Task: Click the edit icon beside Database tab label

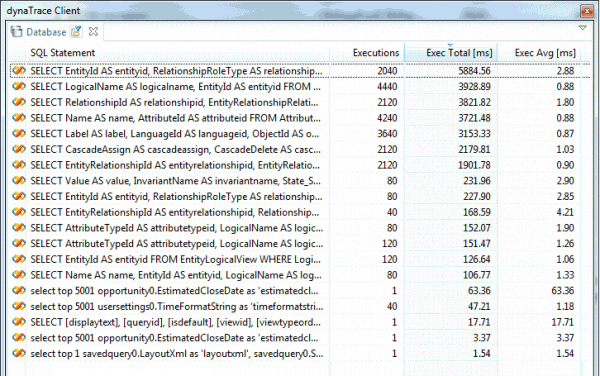Action: pyautogui.click(x=76, y=31)
